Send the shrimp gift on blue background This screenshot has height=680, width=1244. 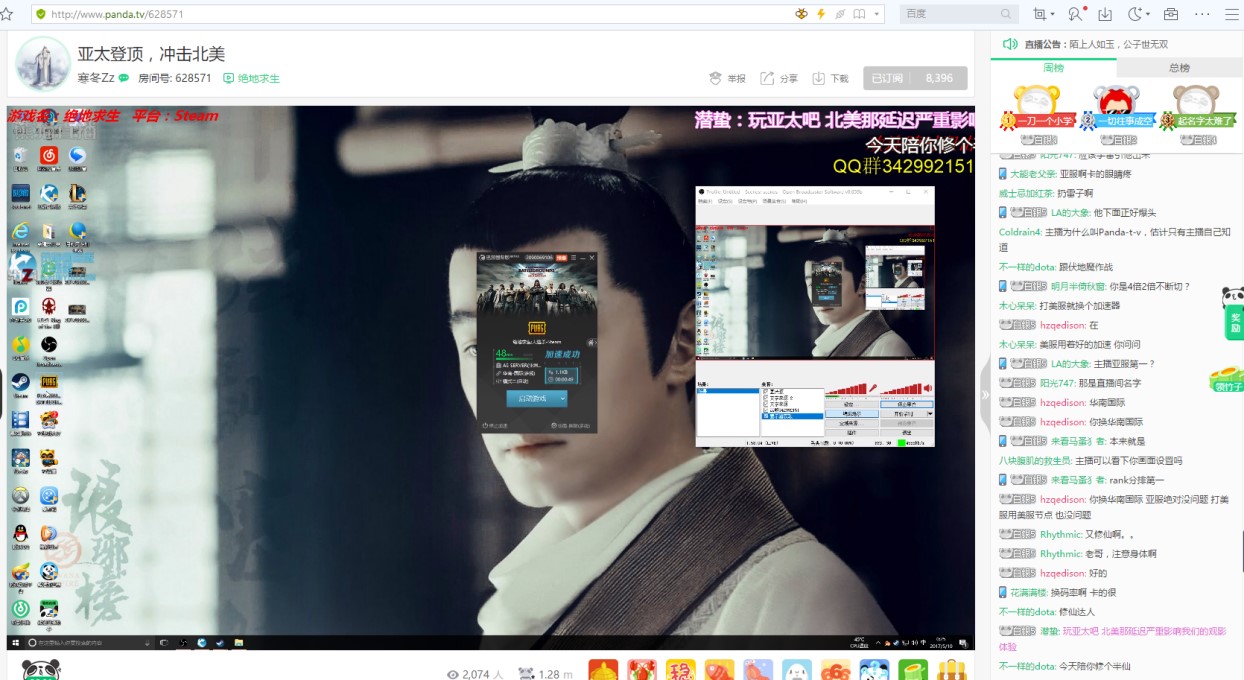coord(758,669)
